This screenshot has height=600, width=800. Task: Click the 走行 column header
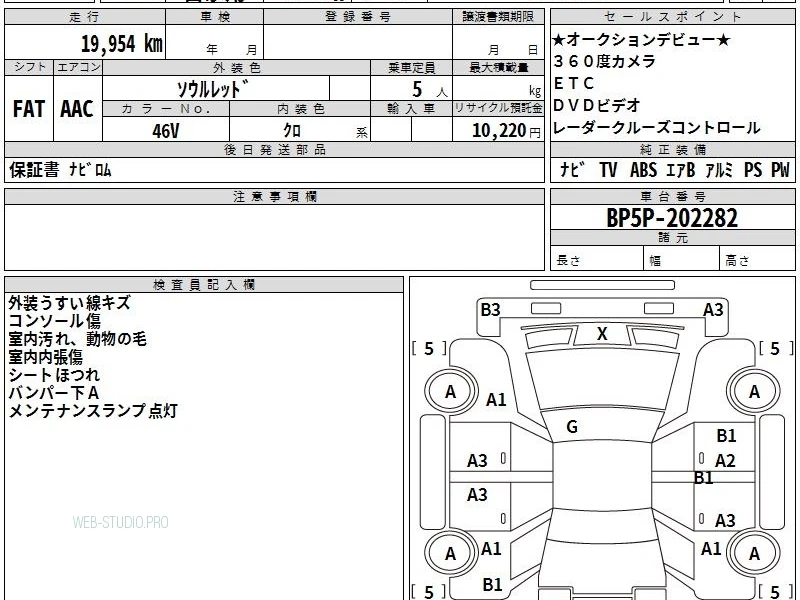(x=85, y=17)
